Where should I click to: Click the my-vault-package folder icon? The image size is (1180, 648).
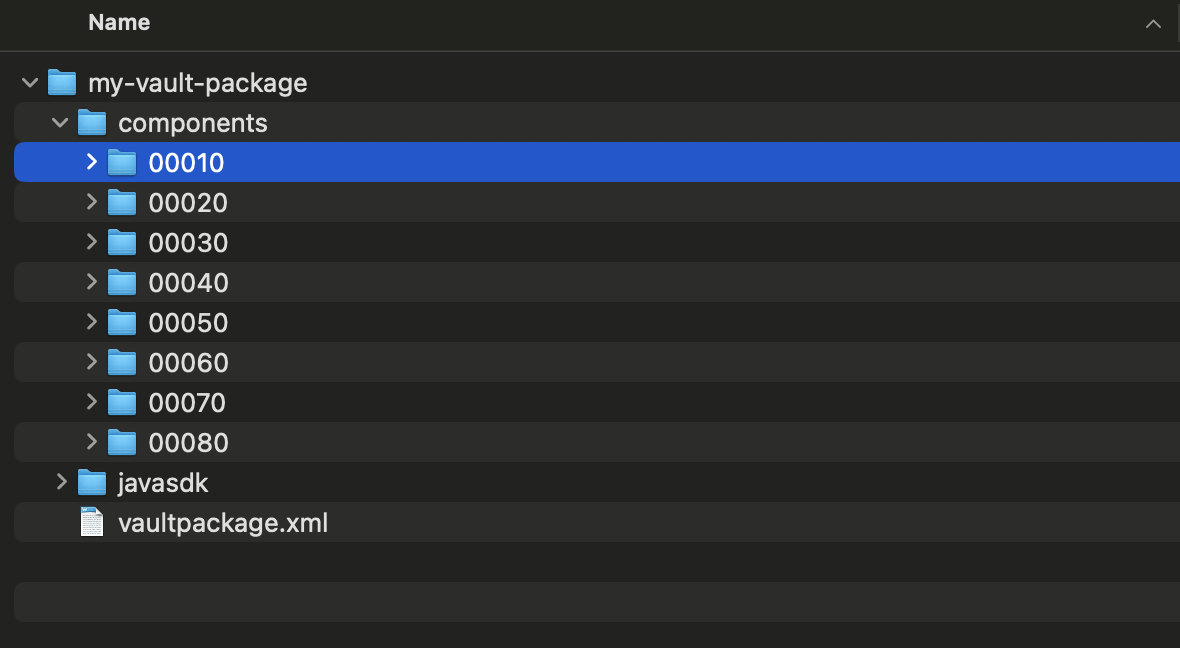point(62,83)
